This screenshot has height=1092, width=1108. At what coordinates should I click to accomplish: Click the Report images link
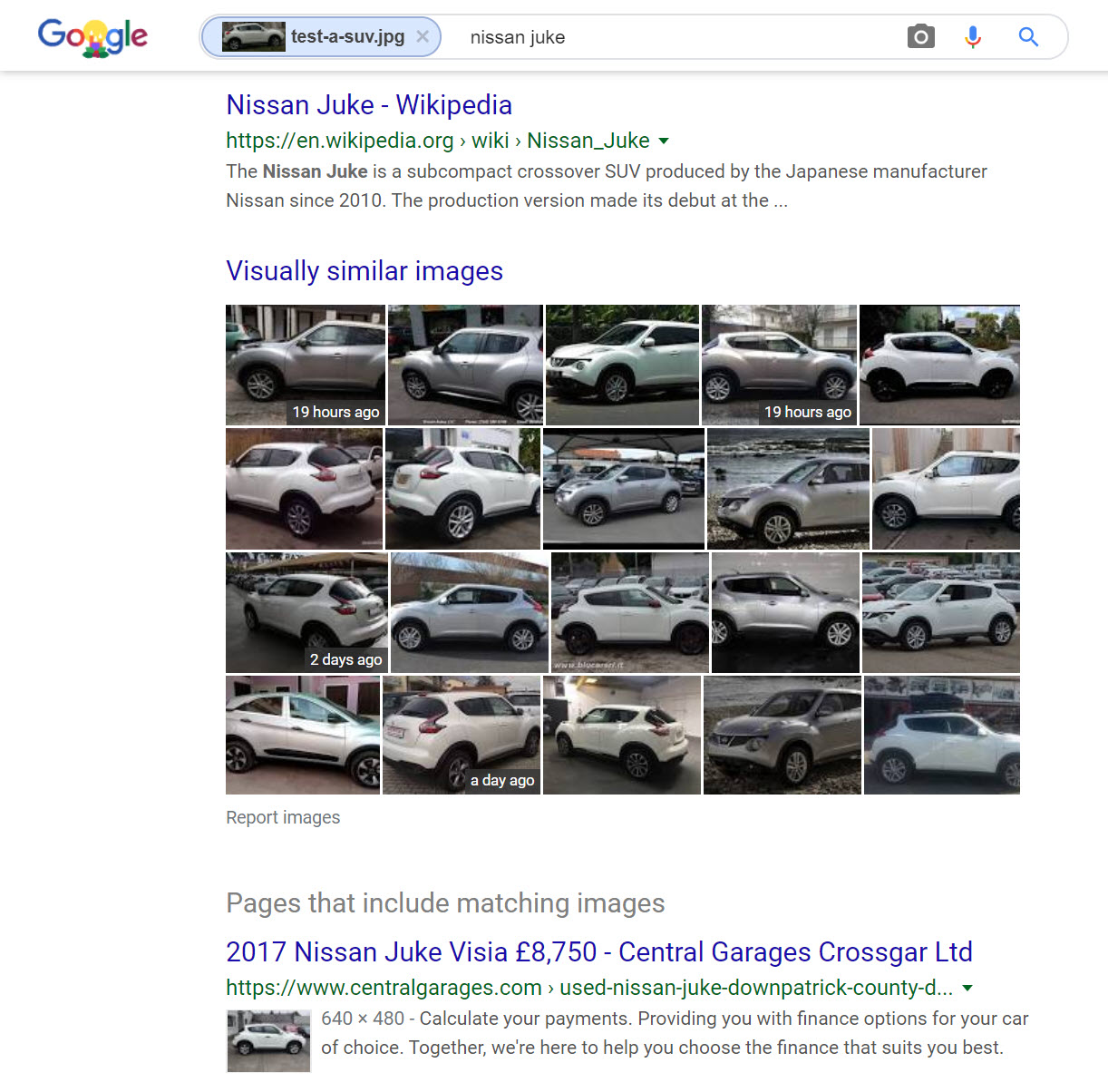[x=283, y=817]
